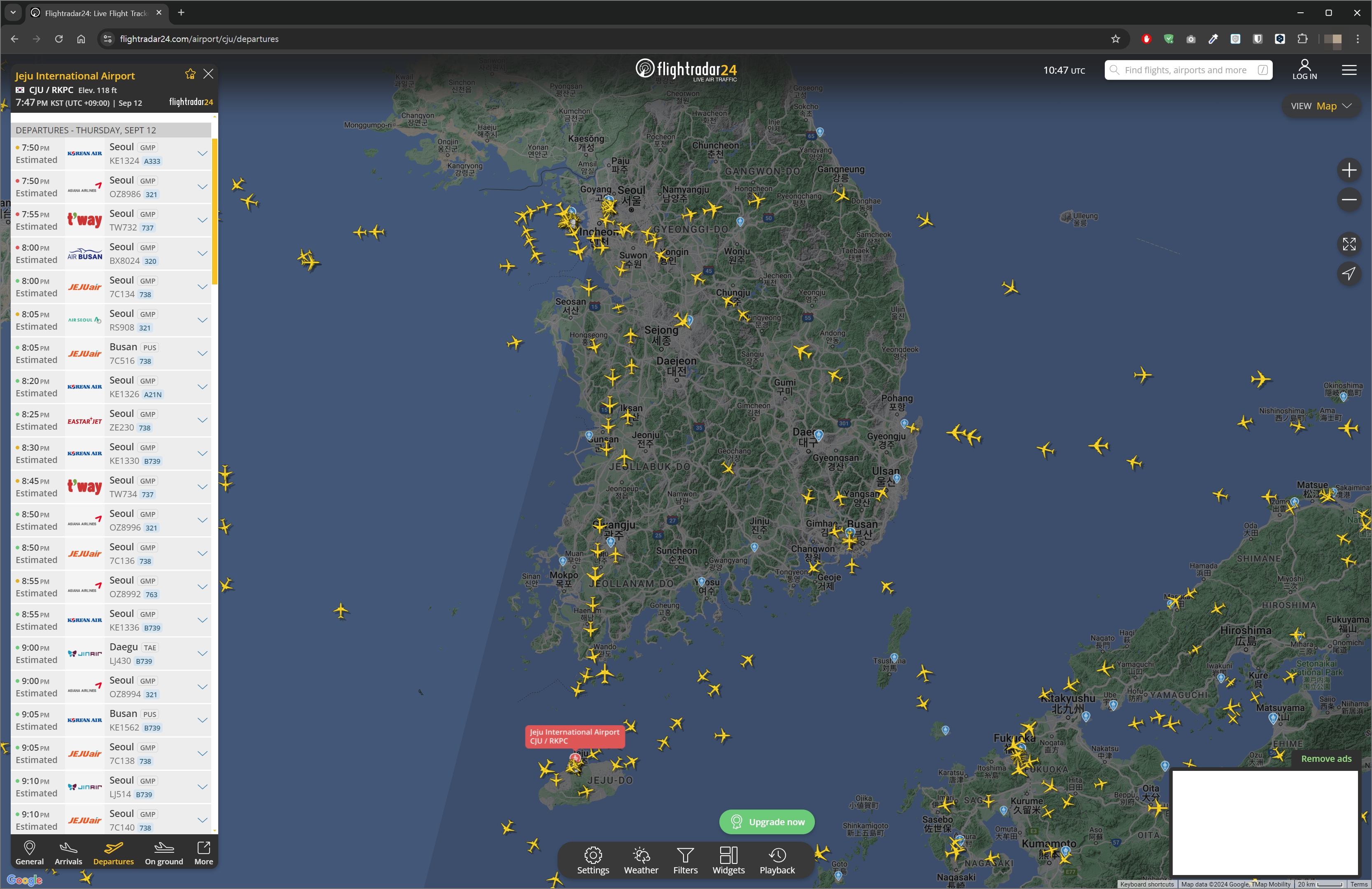The image size is (1372, 889).
Task: Reload the browser page
Action: (x=59, y=39)
